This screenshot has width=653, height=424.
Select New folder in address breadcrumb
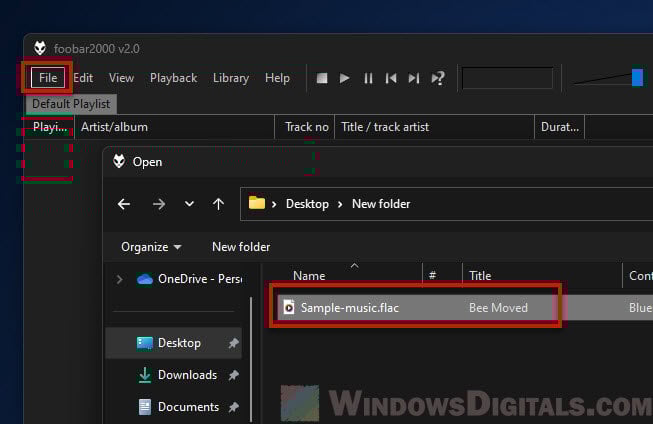(381, 204)
